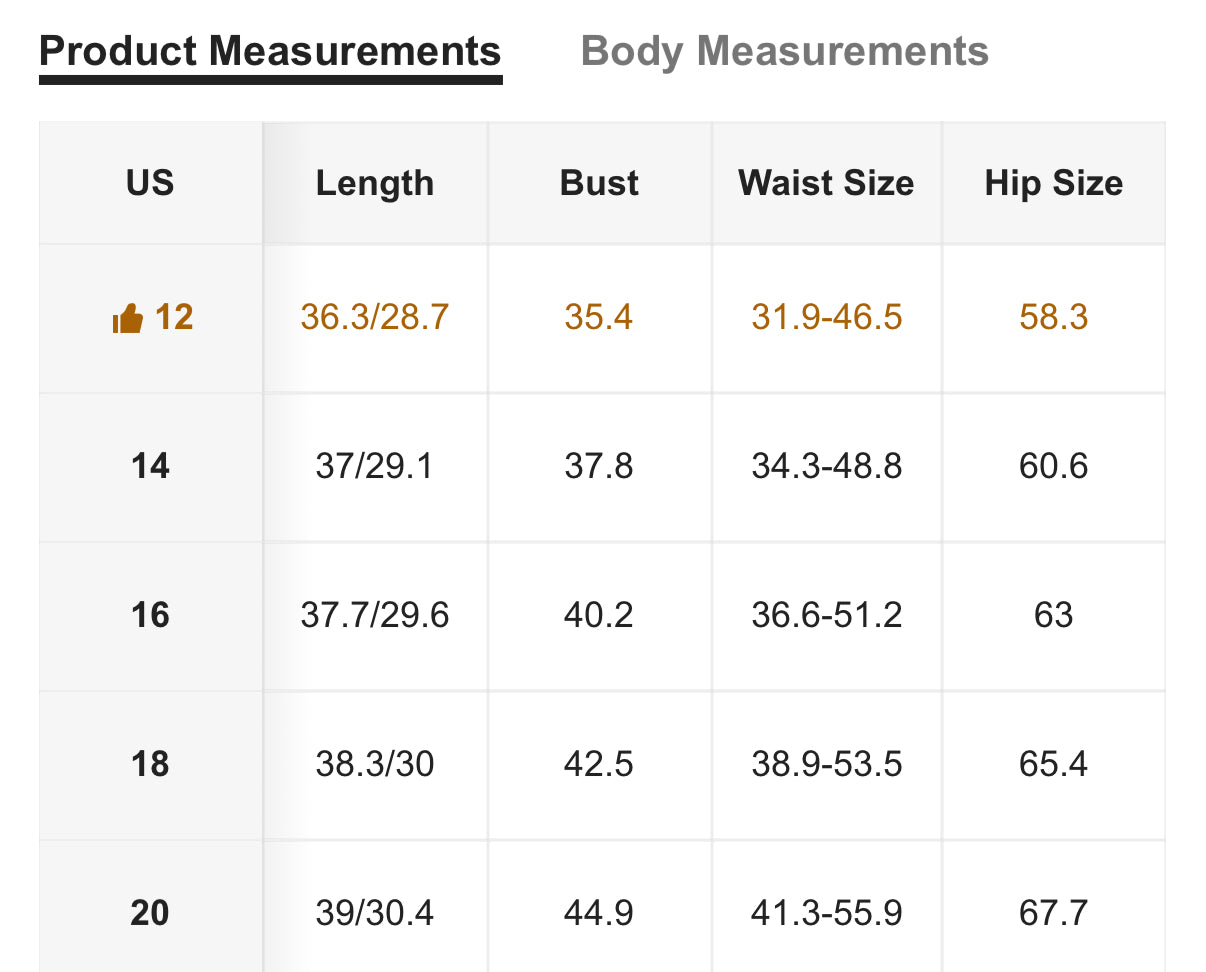1206x972 pixels.
Task: Select size 18 row label
Action: (x=150, y=764)
